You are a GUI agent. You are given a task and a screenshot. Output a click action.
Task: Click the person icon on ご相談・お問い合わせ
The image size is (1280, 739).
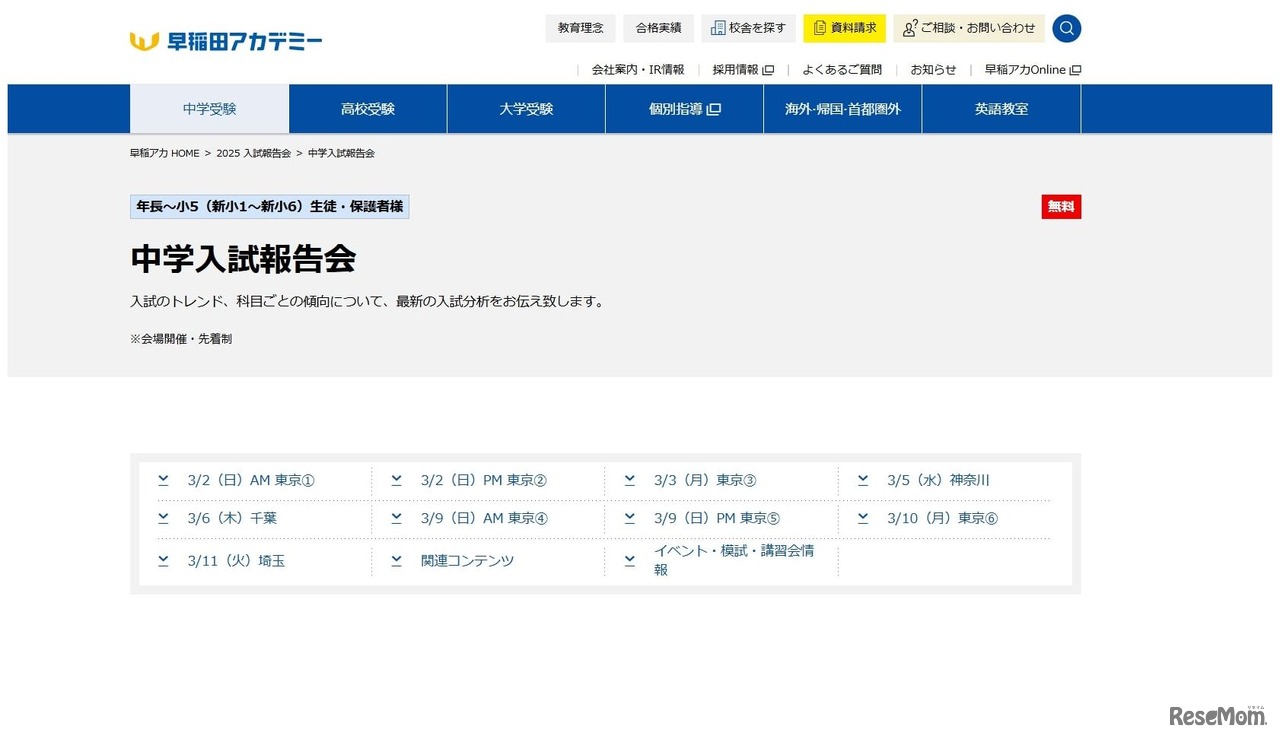[909, 28]
